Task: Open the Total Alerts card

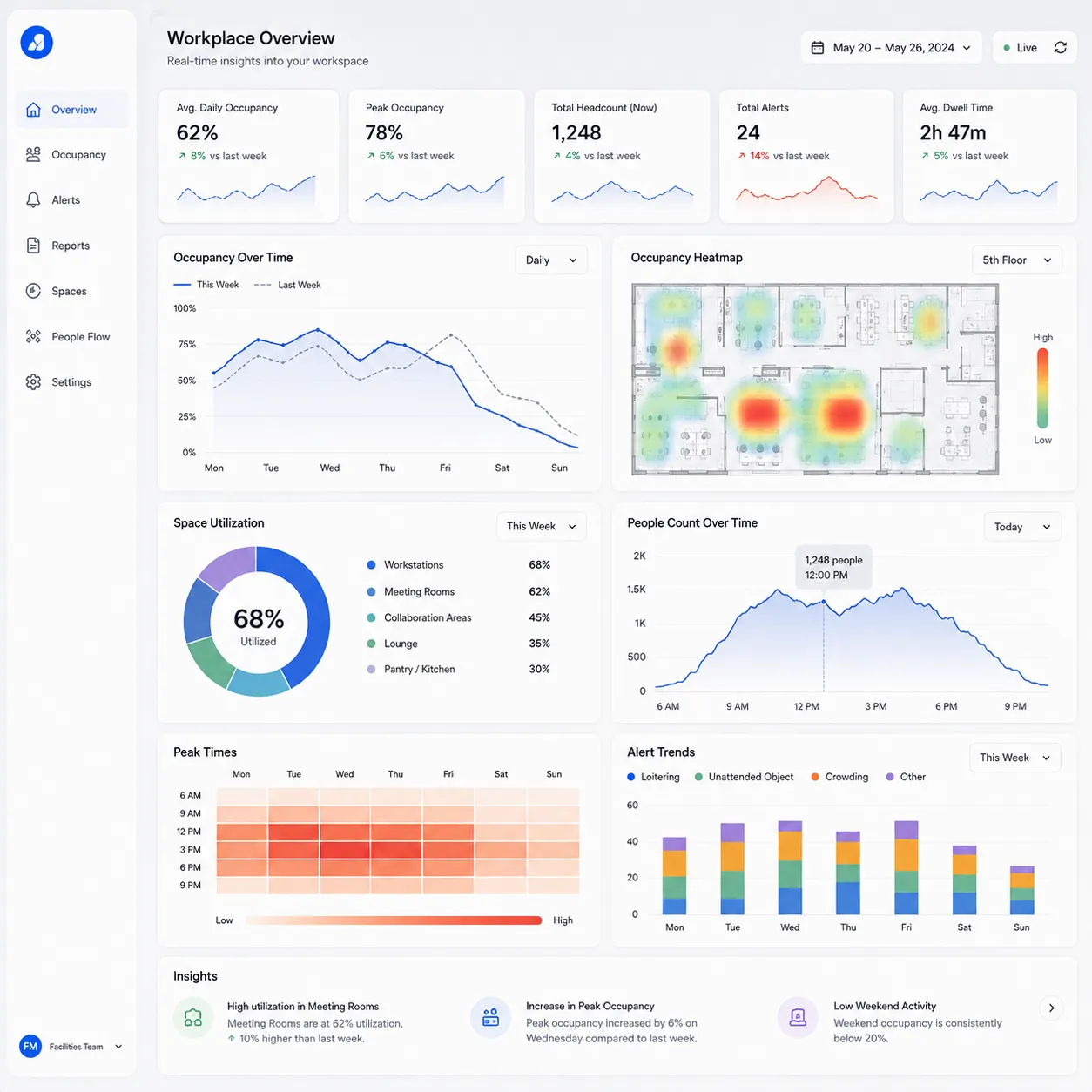Action: click(806, 156)
